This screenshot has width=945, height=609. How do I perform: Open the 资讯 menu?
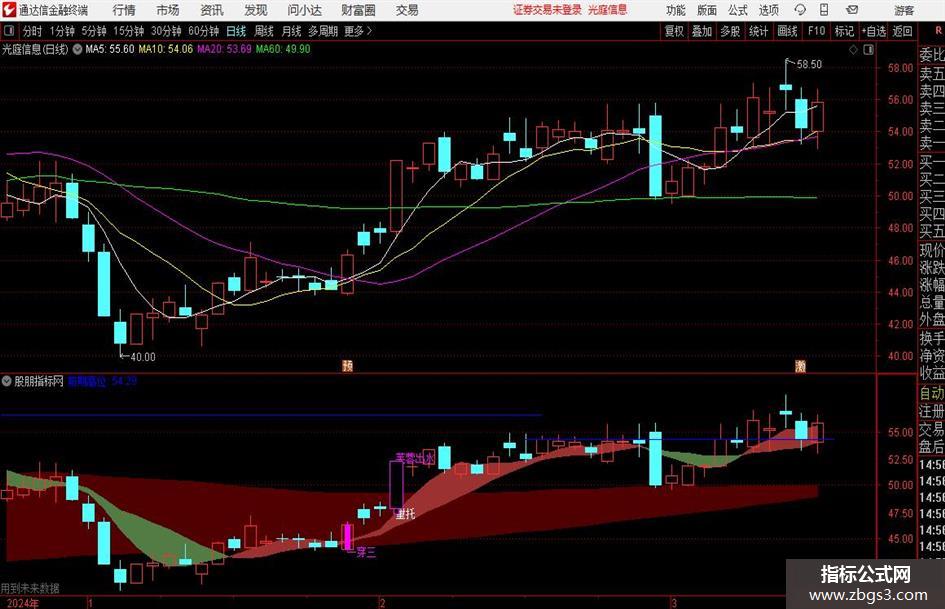[x=212, y=10]
